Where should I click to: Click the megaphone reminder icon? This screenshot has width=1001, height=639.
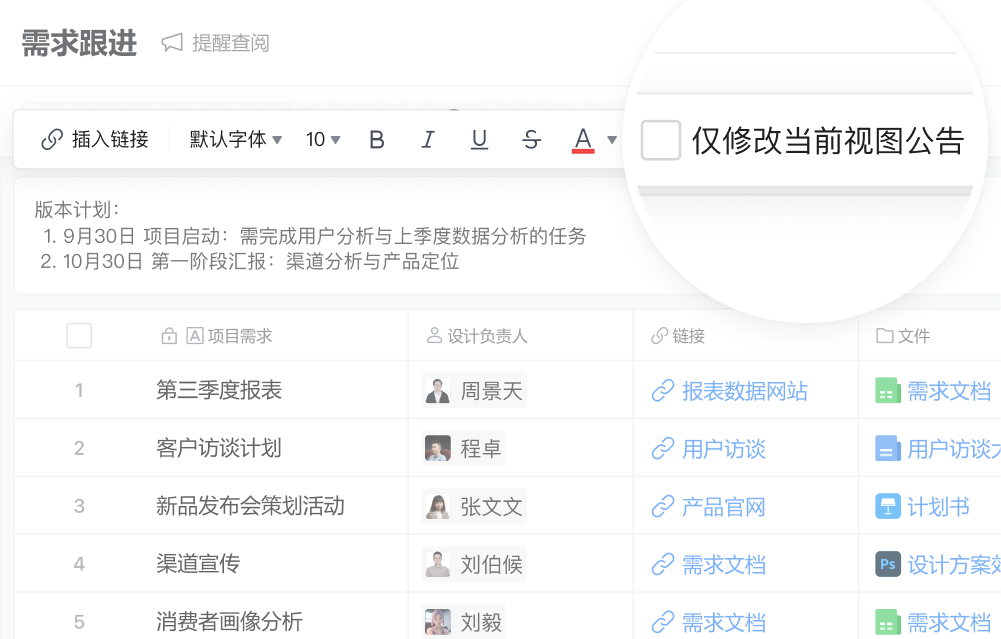click(172, 43)
